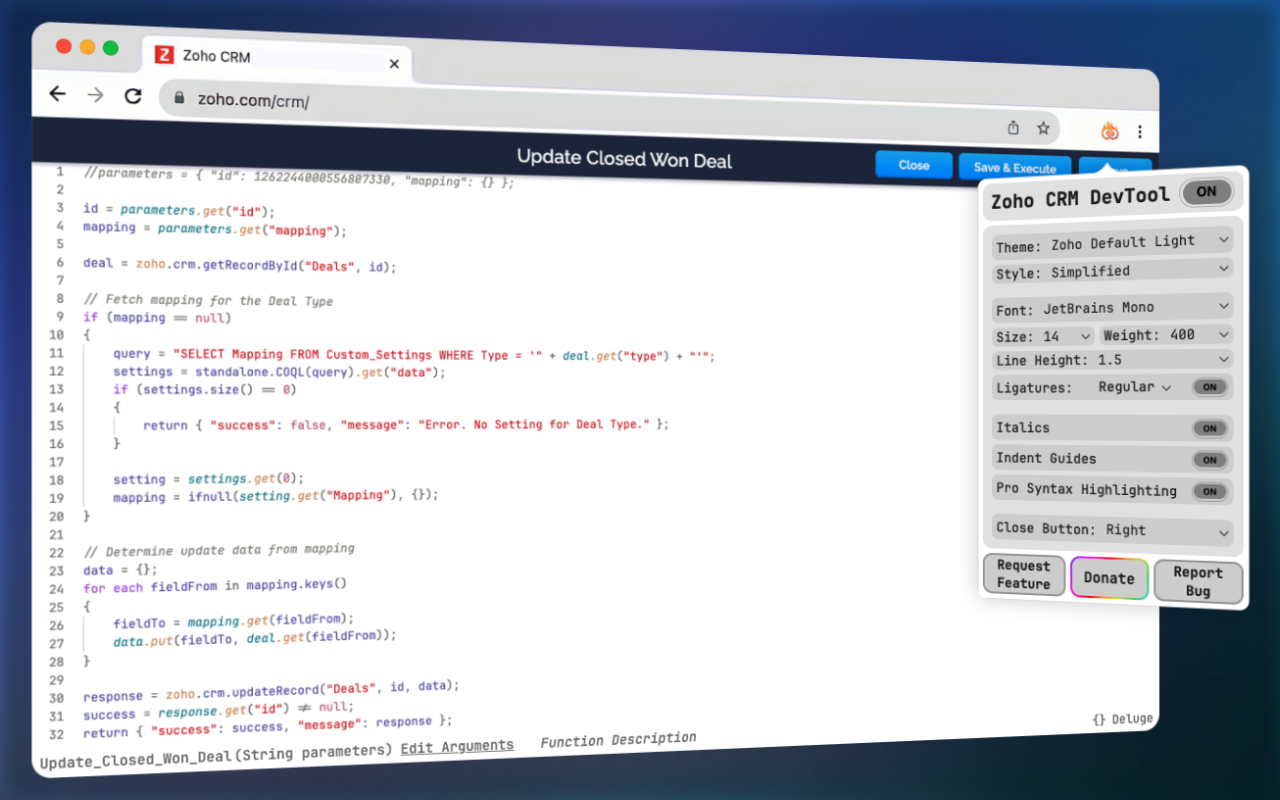Viewport: 1280px width, 800px height.
Task: Open the Line Height 1.5 dropdown
Action: tap(1112, 360)
